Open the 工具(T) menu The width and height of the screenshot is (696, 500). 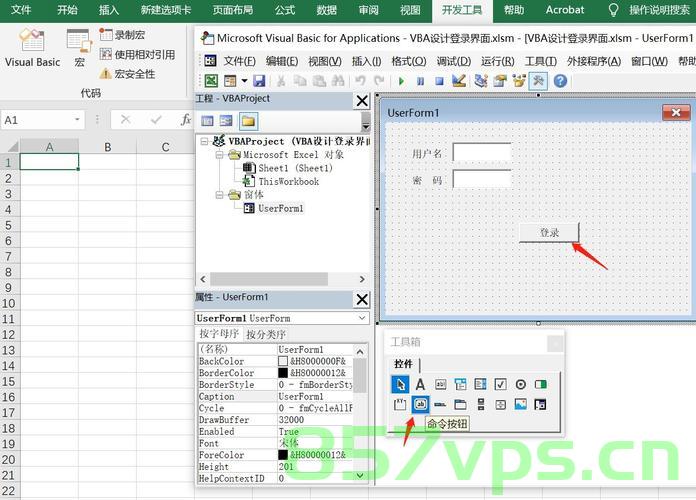click(x=541, y=61)
